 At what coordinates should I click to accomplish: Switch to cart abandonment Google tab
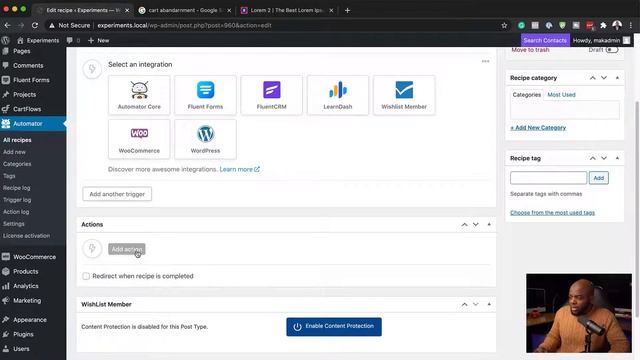pyautogui.click(x=184, y=10)
